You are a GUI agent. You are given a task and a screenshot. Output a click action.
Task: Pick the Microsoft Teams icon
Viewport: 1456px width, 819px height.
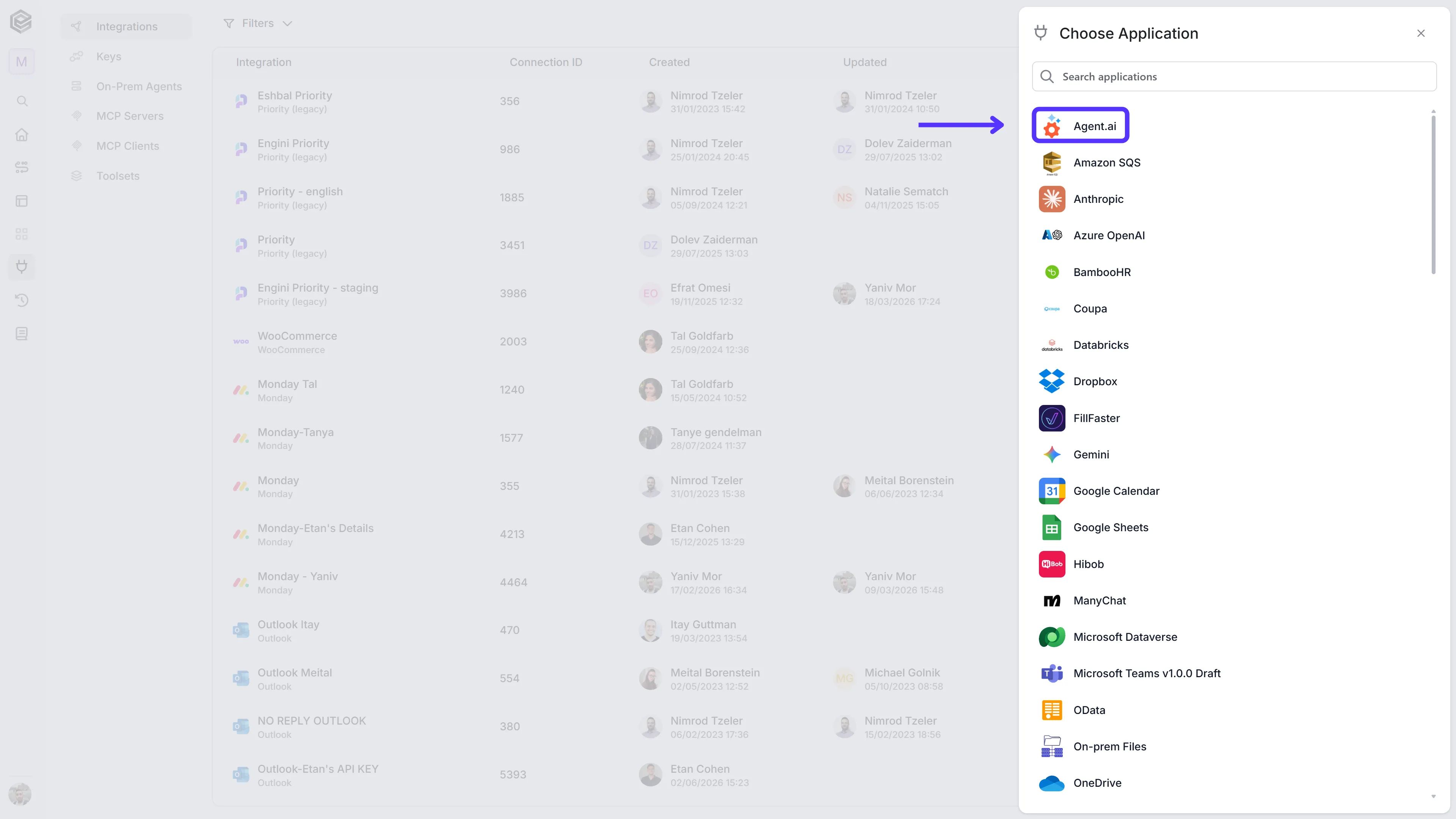pyautogui.click(x=1051, y=673)
